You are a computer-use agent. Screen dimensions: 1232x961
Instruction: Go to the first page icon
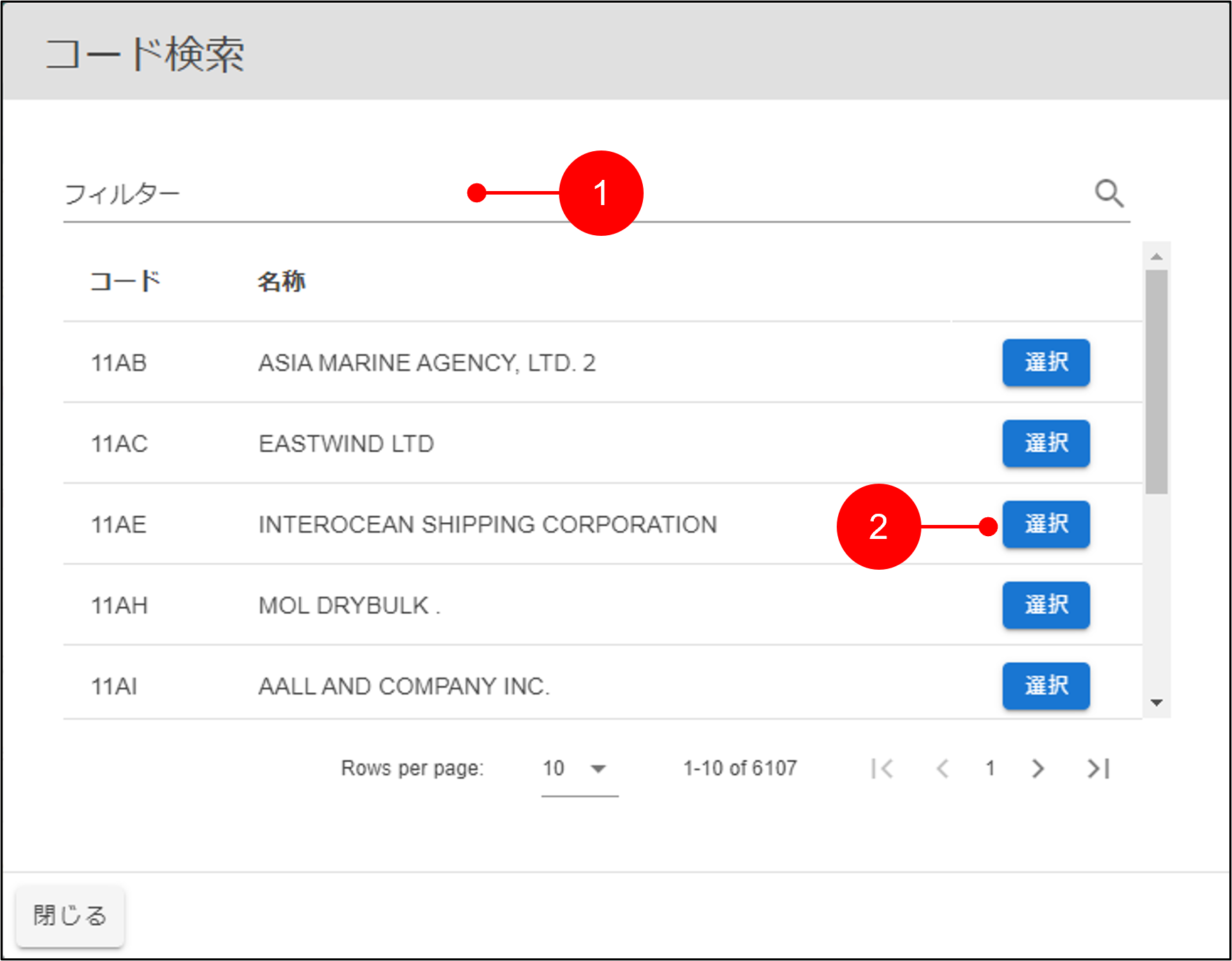click(x=882, y=769)
